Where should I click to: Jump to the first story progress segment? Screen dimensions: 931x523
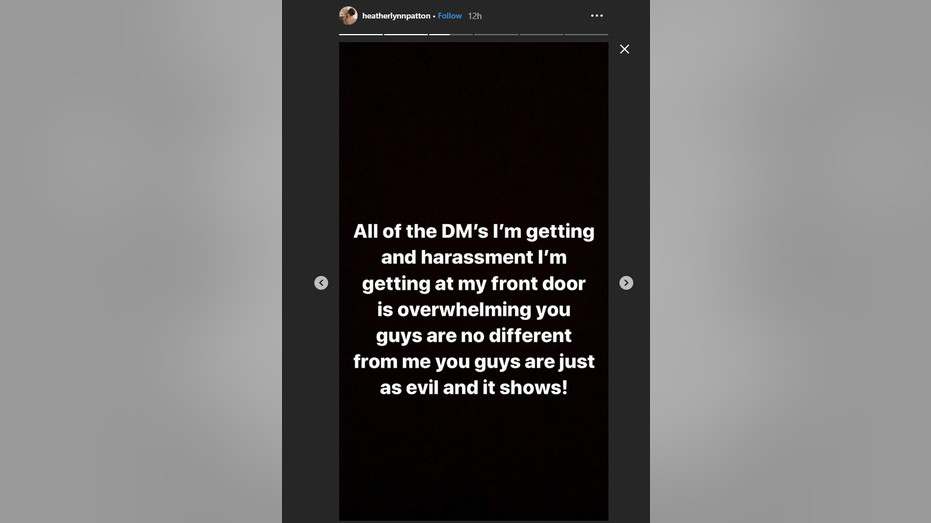[x=361, y=35]
